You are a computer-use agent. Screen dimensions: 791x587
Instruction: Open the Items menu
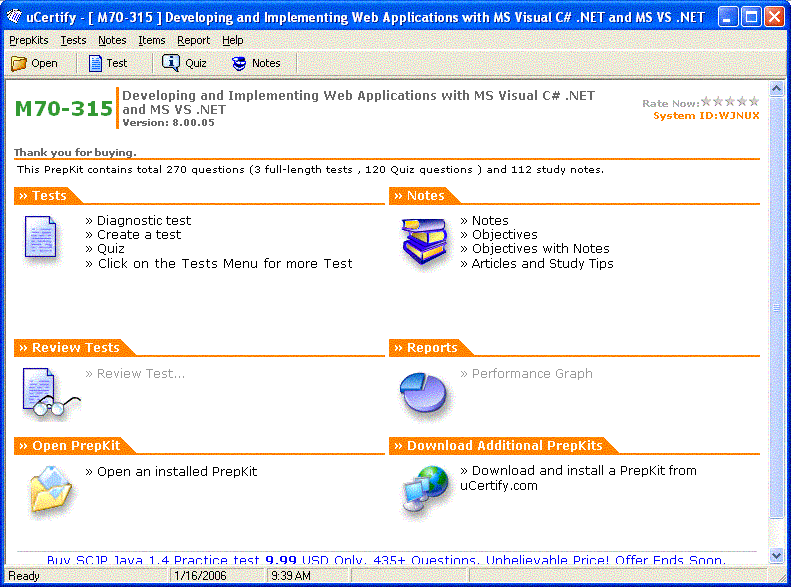[152, 40]
